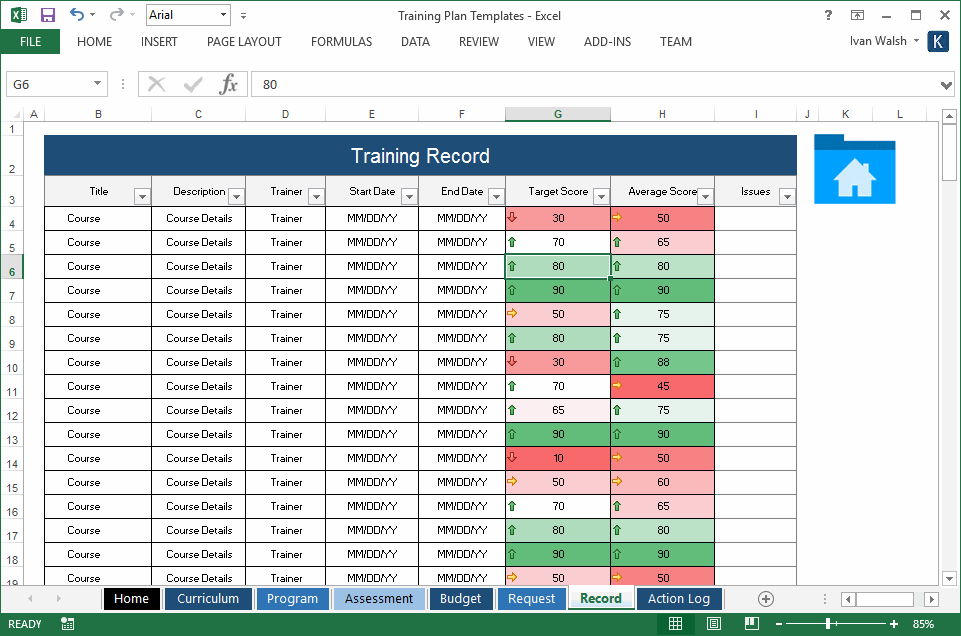Open Help with the question mark icon
Image resolution: width=961 pixels, height=636 pixels.
[828, 15]
